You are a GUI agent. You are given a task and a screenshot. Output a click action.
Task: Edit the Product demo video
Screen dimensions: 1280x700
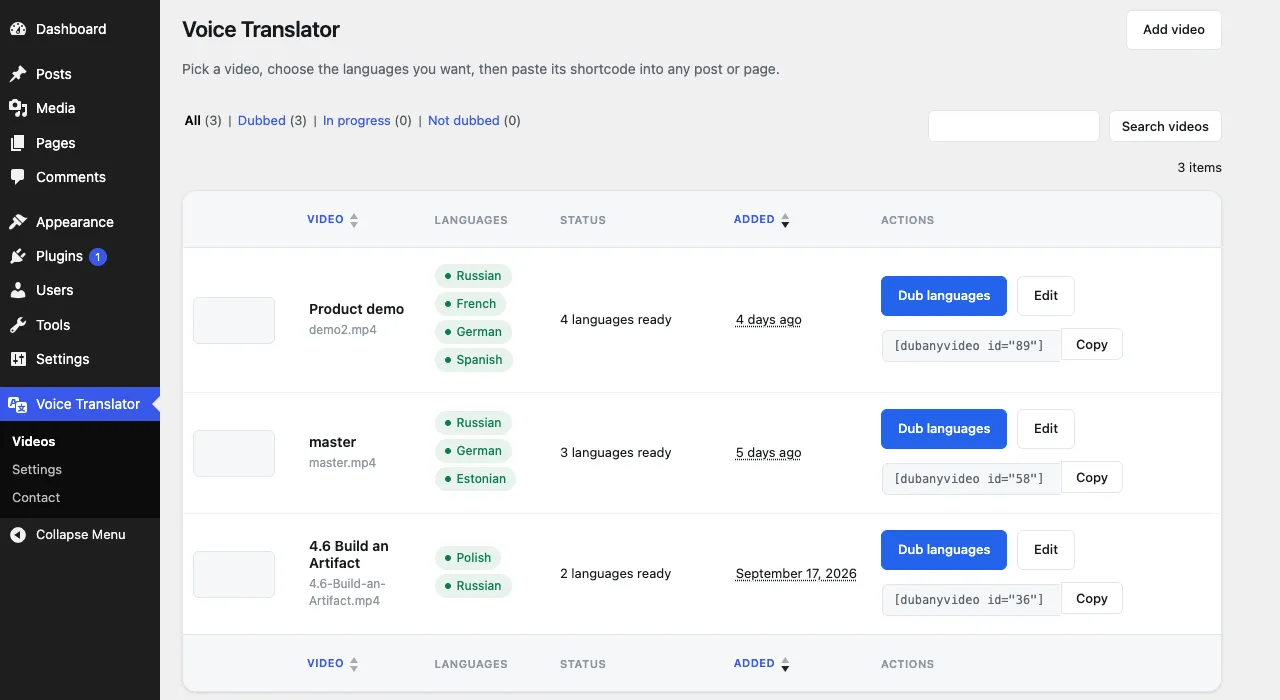point(1046,296)
